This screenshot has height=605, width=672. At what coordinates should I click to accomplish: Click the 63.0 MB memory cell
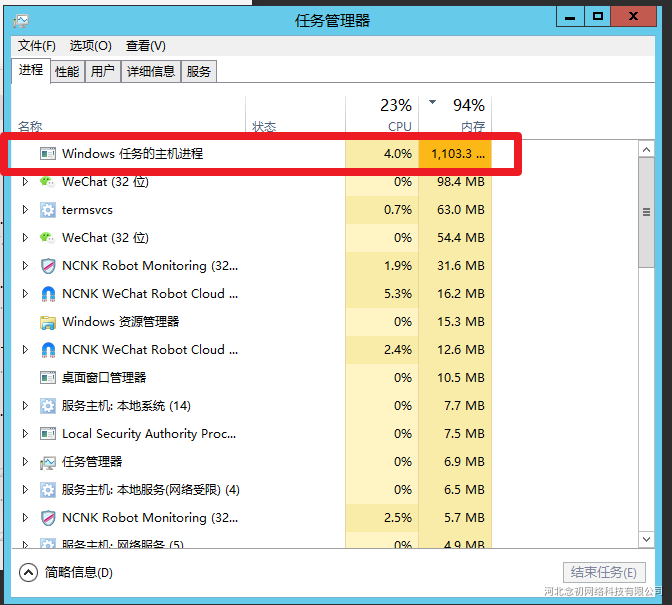pos(455,210)
